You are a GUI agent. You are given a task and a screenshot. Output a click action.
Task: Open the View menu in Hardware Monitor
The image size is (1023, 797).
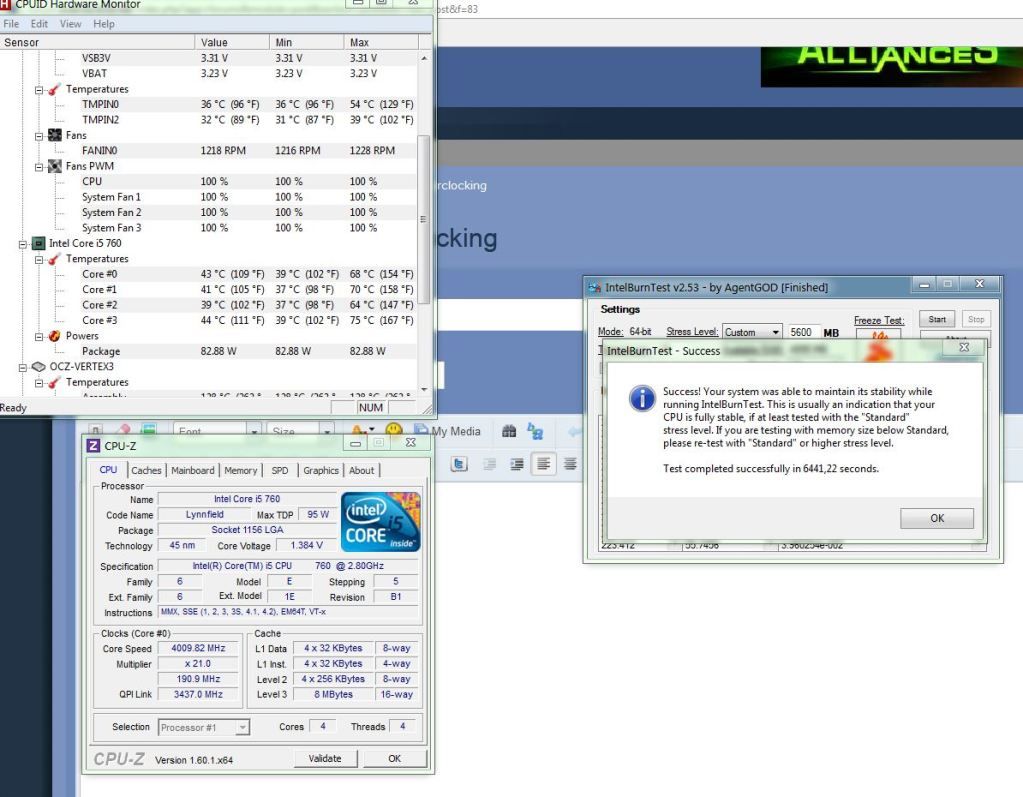pyautogui.click(x=70, y=23)
